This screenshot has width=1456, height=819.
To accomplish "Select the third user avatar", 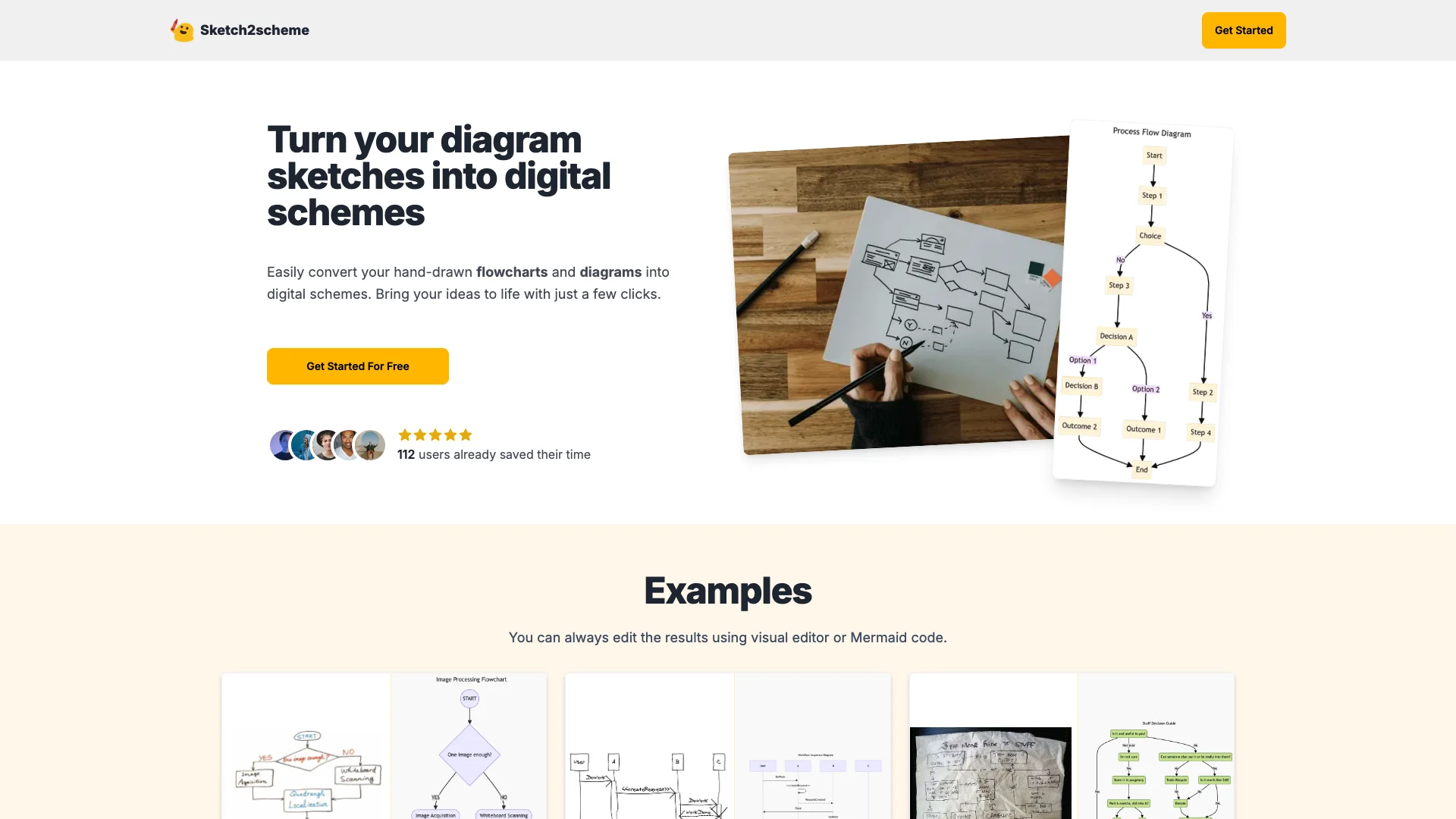I will point(327,445).
